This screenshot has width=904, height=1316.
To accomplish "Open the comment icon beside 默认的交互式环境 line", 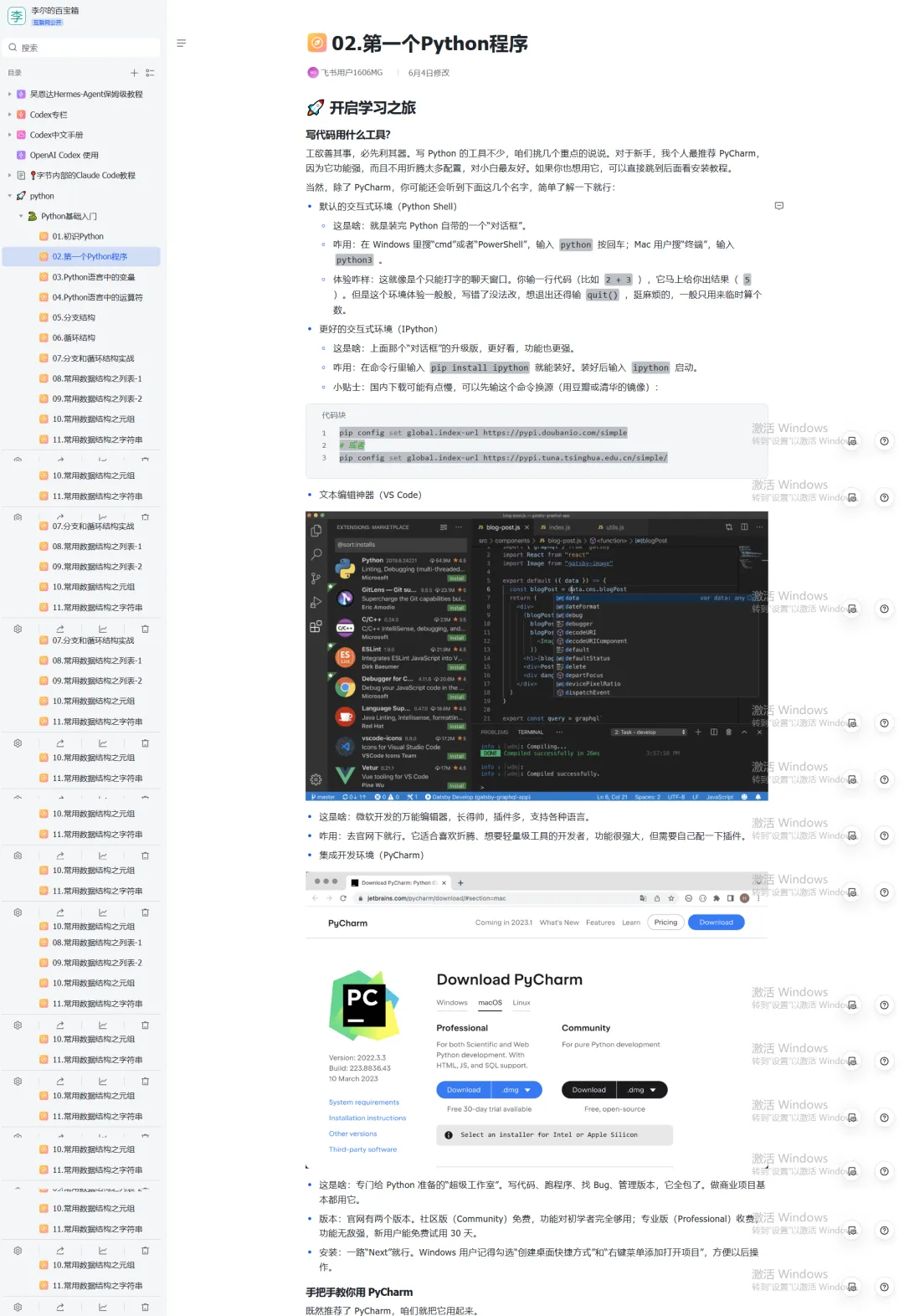I will coord(779,206).
